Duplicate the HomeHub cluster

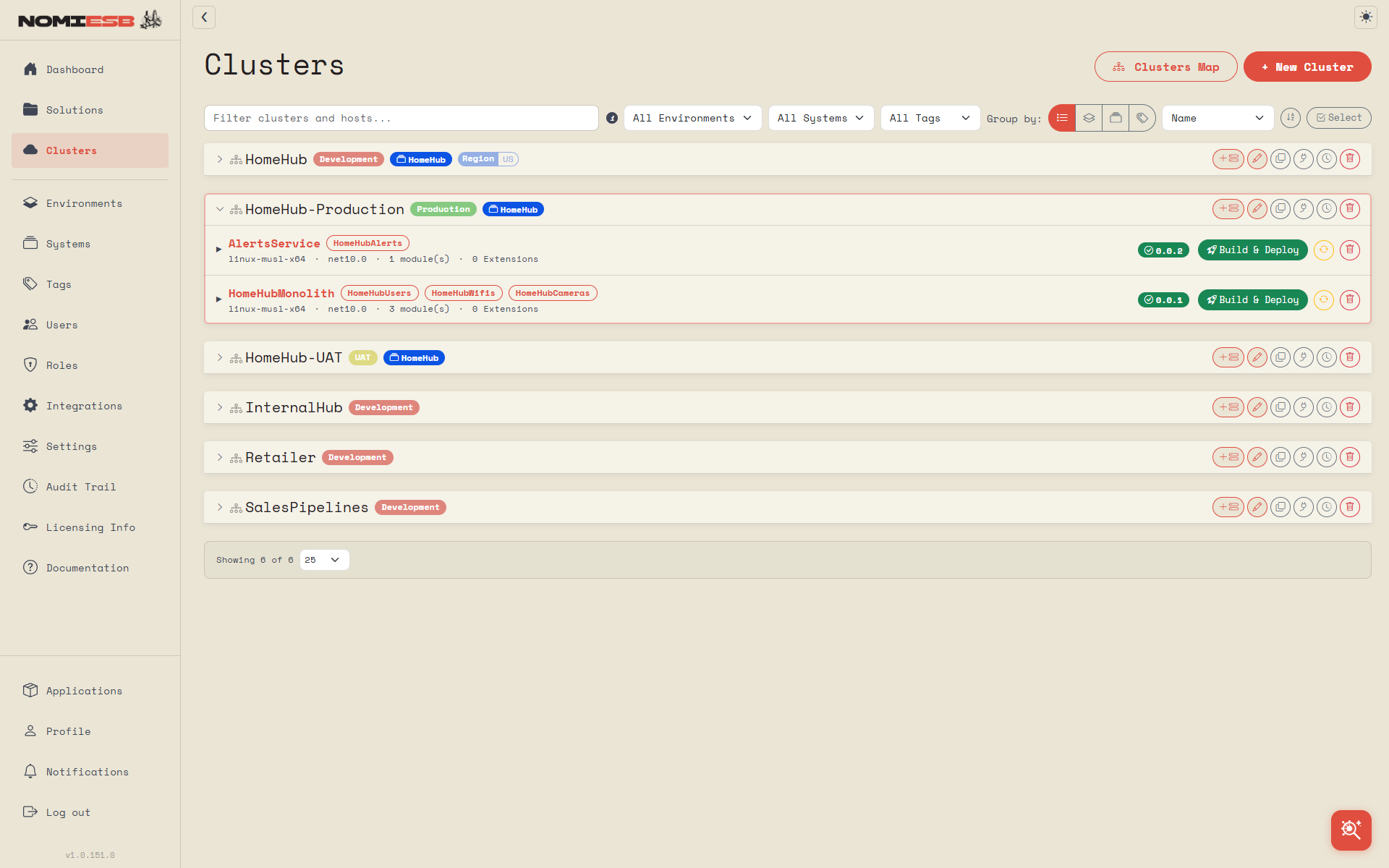click(x=1280, y=159)
